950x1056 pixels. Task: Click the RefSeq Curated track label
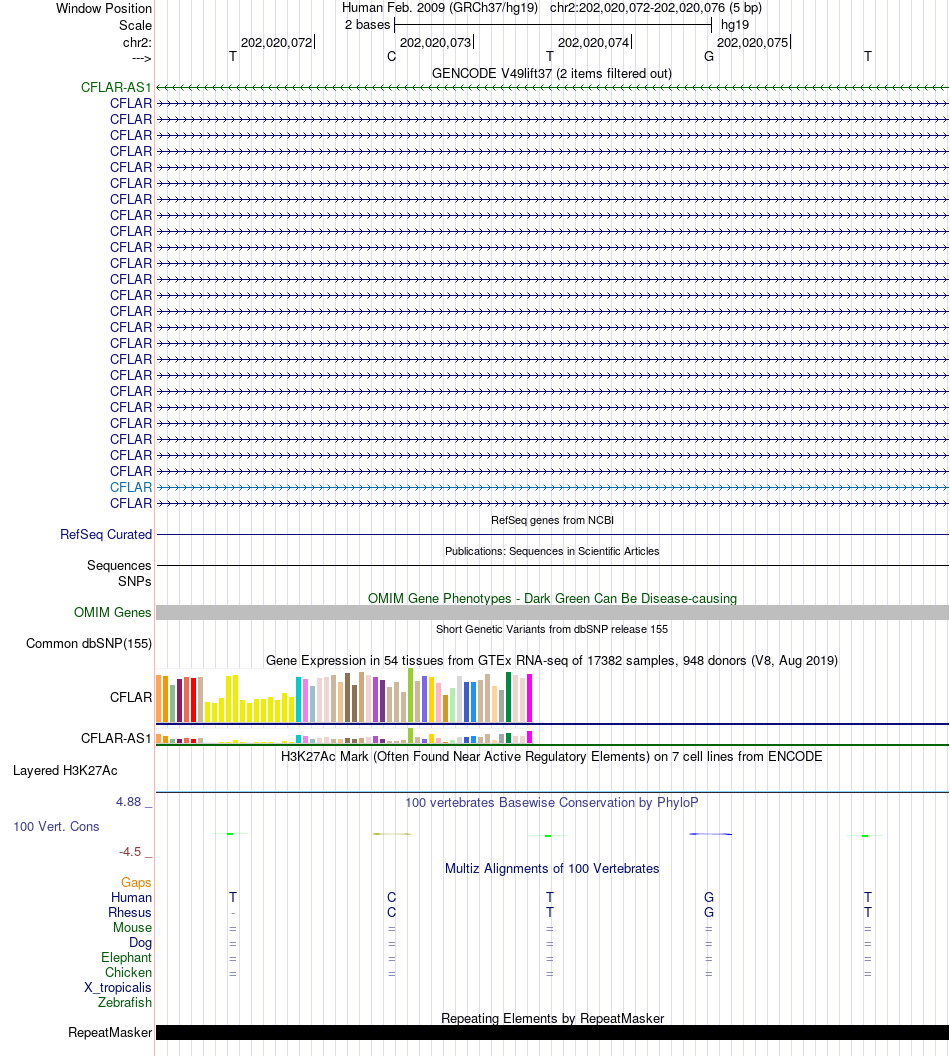point(106,534)
